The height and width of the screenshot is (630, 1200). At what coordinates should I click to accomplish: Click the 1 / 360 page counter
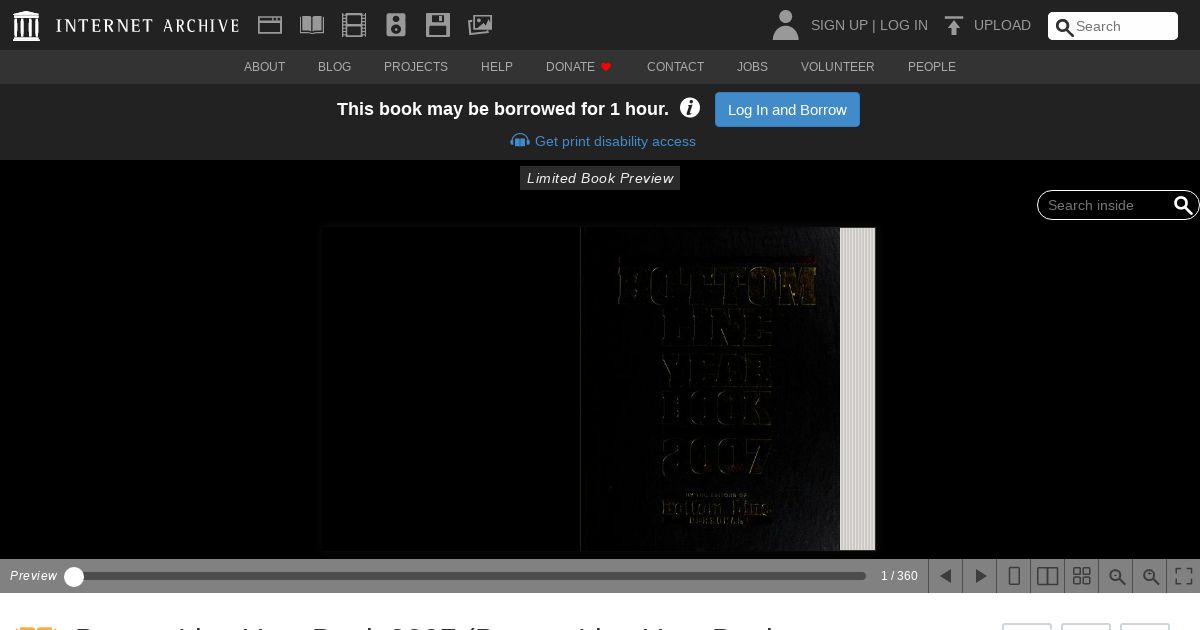pos(899,576)
